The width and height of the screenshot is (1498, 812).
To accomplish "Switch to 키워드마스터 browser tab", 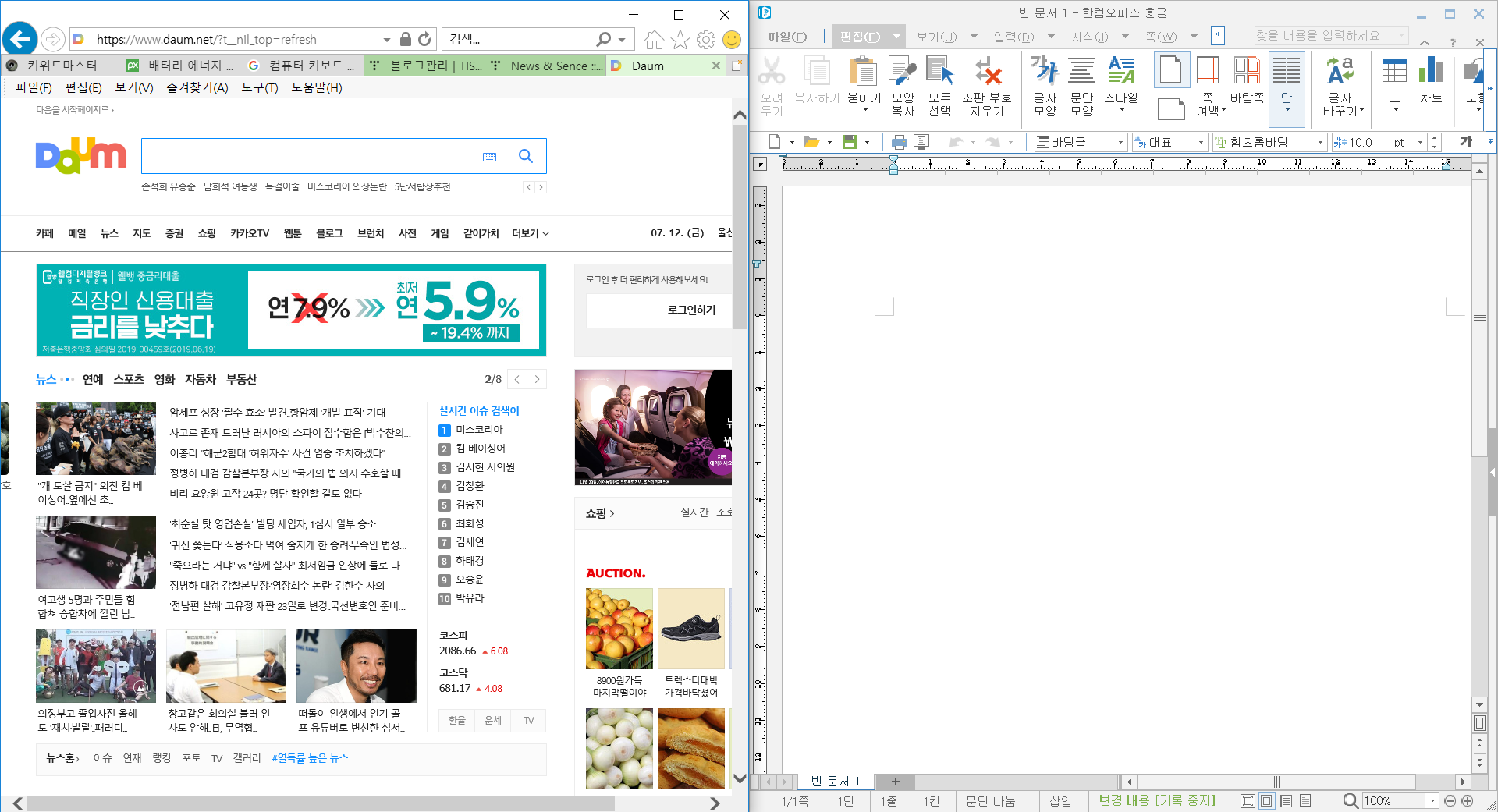I will click(62, 66).
